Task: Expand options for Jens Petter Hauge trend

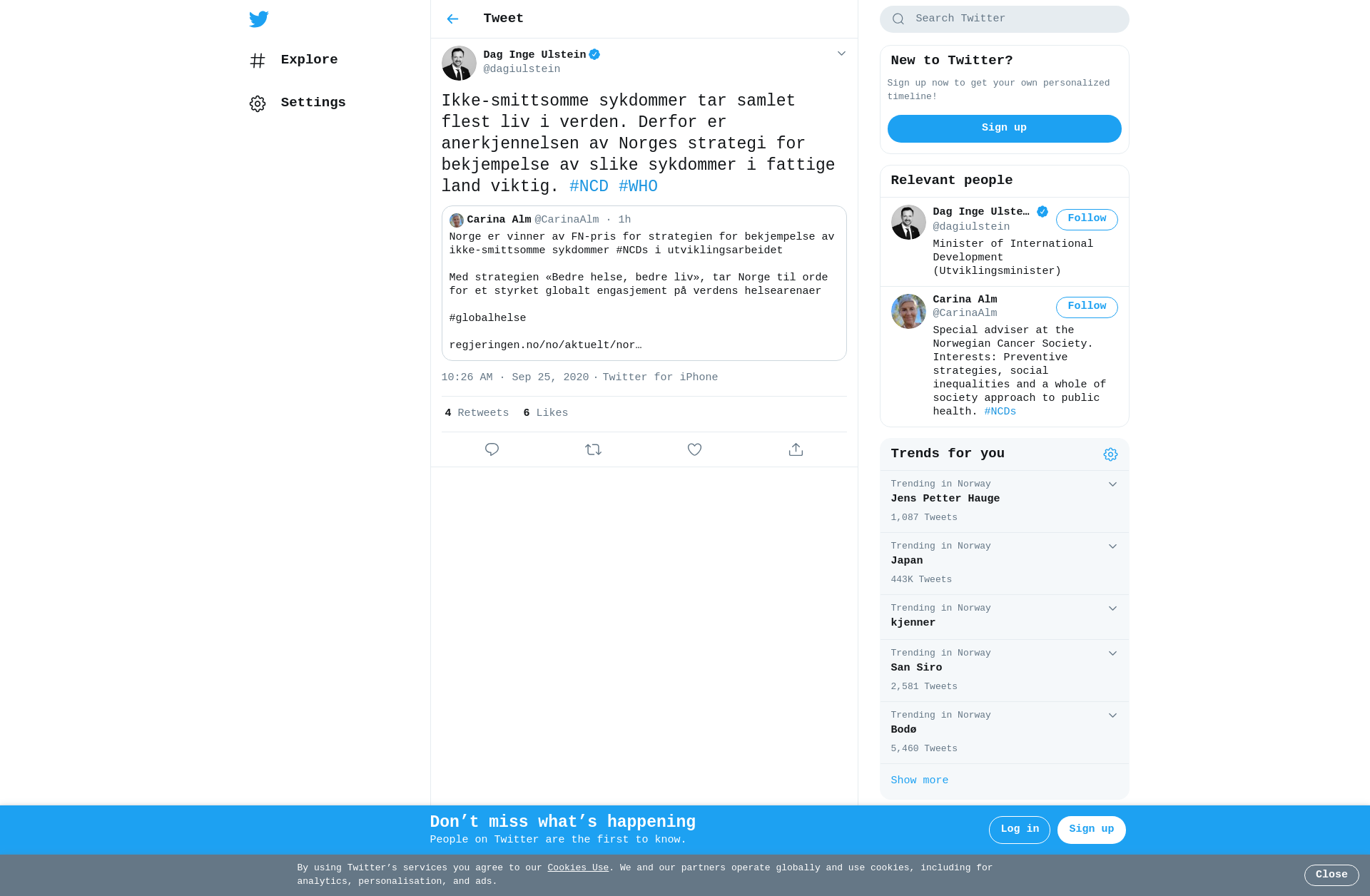Action: (x=1112, y=484)
